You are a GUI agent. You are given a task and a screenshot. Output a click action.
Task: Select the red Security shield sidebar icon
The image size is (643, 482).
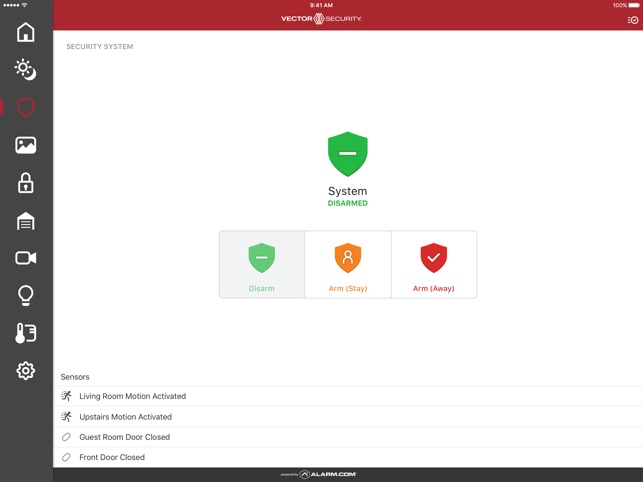pyautogui.click(x=26, y=107)
